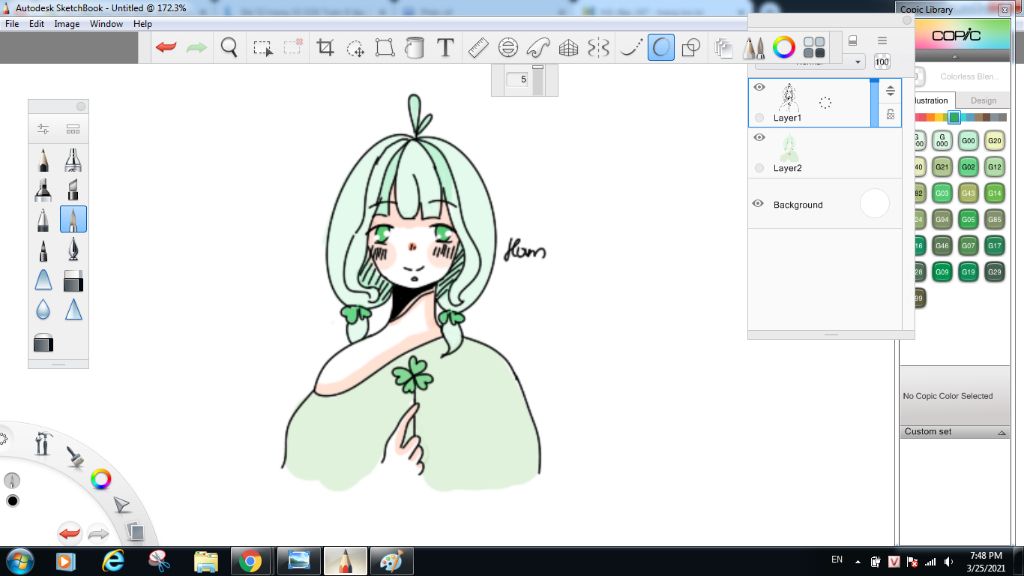Pick the G09 Copic color swatch
The height and width of the screenshot is (576, 1024).
(x=942, y=272)
